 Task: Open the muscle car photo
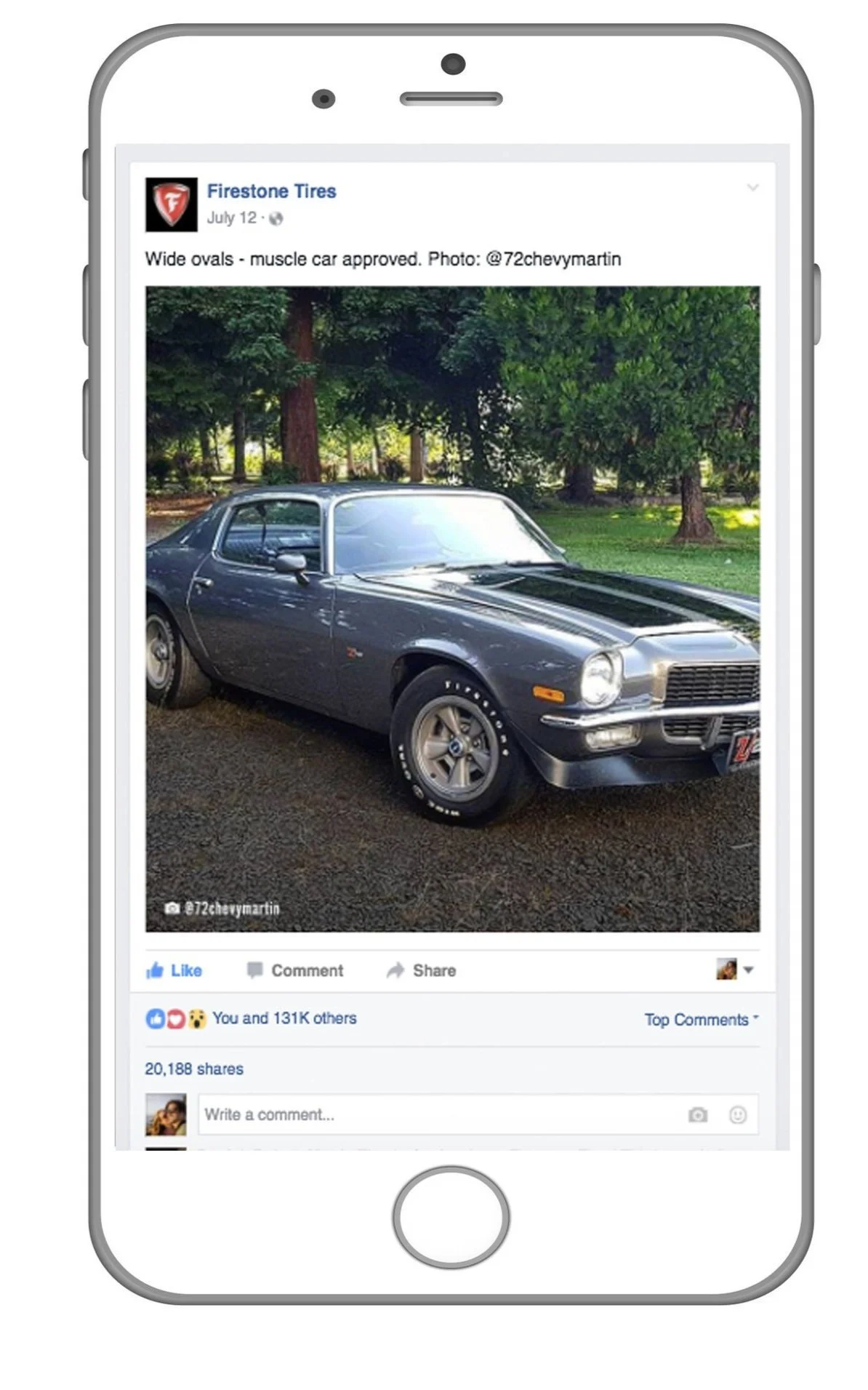[452, 609]
